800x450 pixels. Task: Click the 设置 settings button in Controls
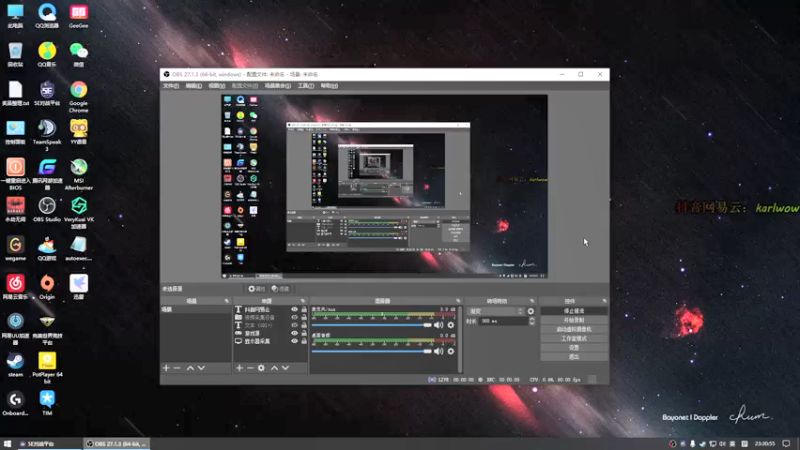[574, 347]
